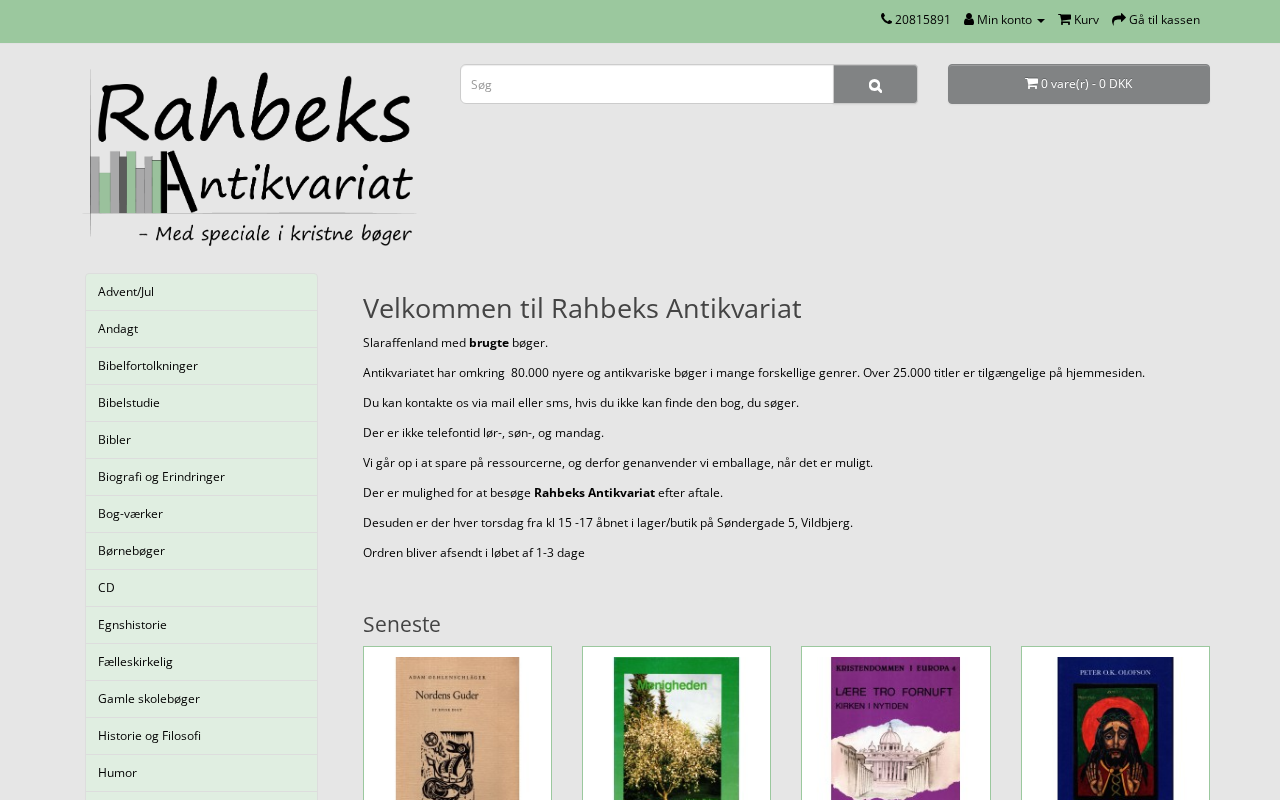Open the green Menigheden book thumbnail
Screen dimensions: 1280x800
(676, 728)
